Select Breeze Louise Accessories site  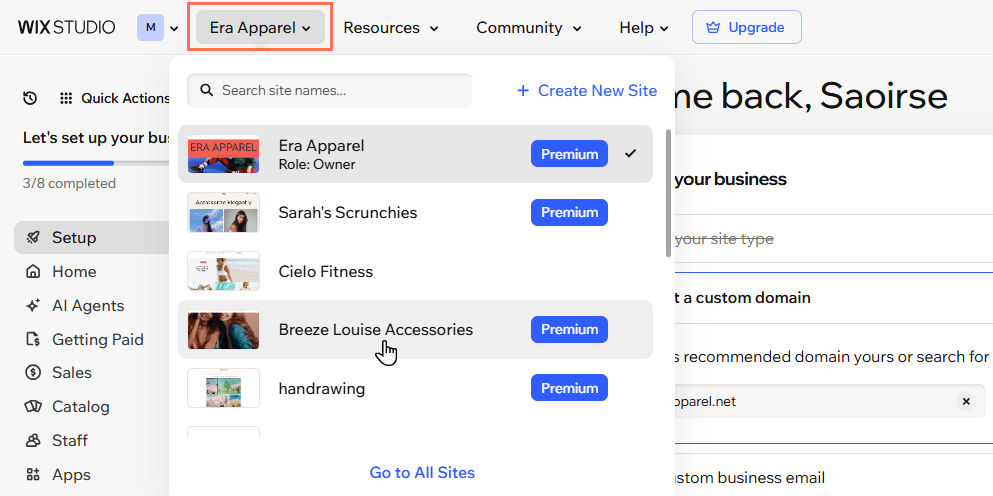click(x=415, y=329)
